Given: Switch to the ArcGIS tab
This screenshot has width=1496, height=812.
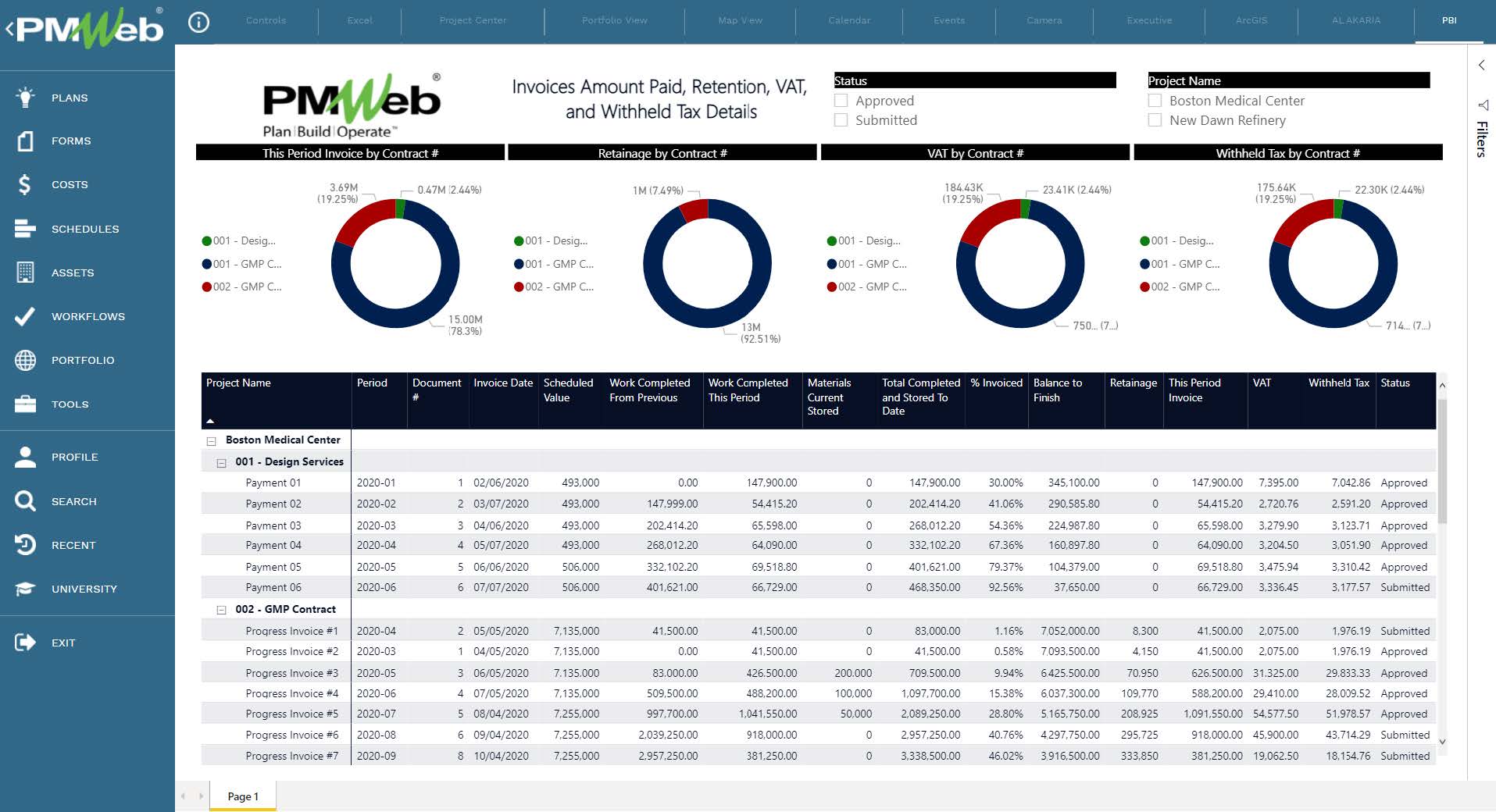Looking at the screenshot, I should point(1251,20).
